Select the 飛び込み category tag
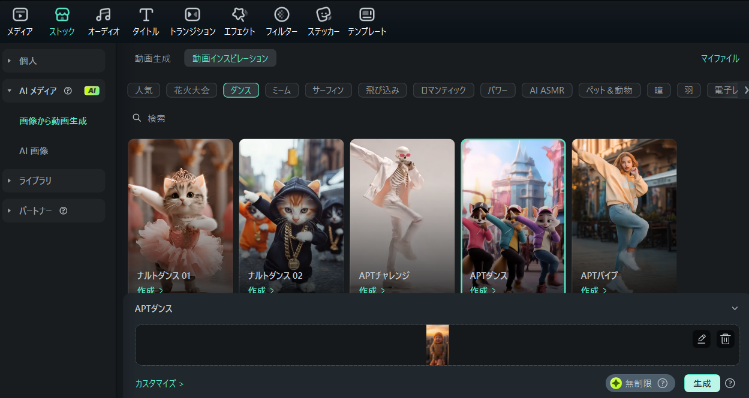Viewport: 749px width, 398px height. tap(382, 90)
